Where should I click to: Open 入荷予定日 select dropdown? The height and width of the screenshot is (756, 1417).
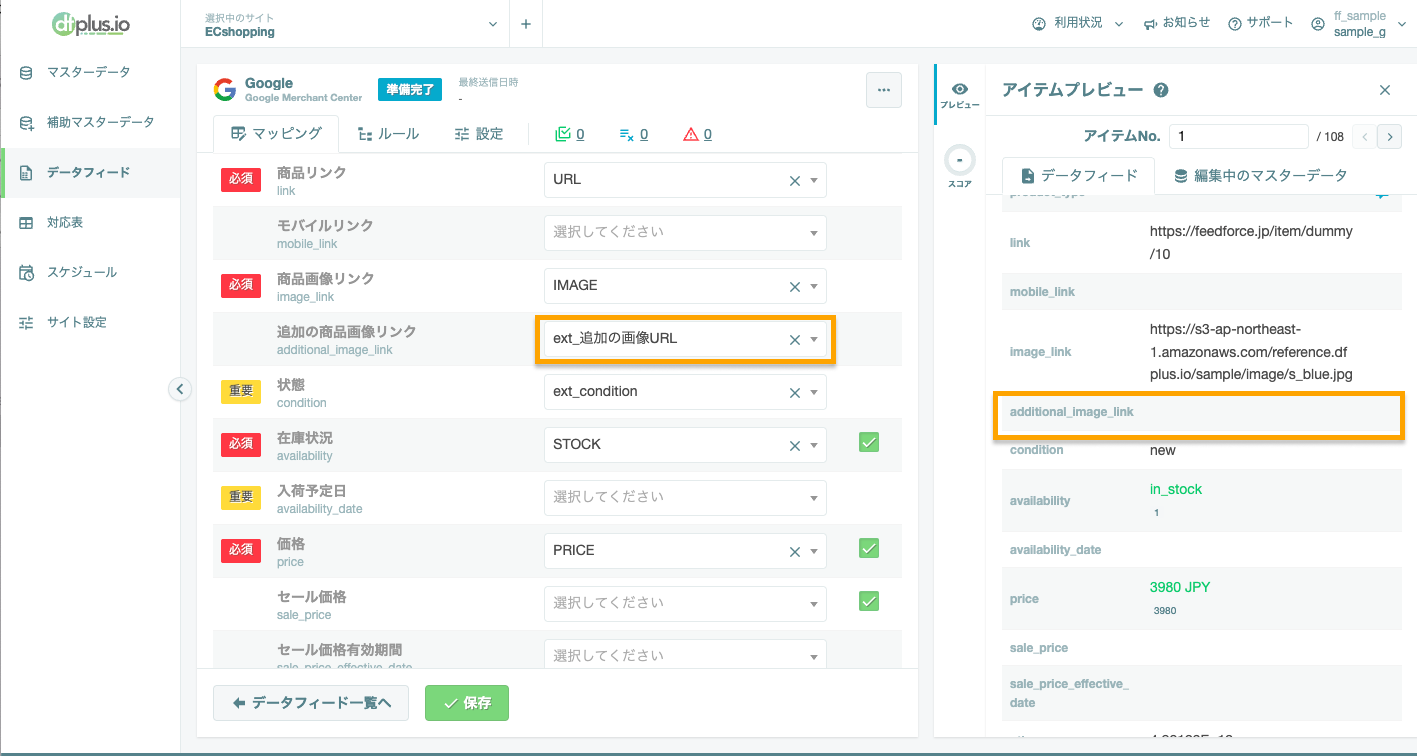click(x=685, y=497)
